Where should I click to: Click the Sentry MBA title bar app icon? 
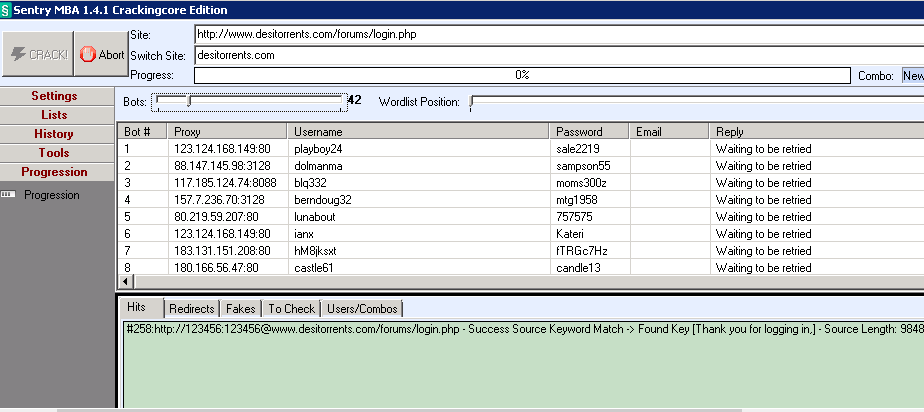coord(6,10)
